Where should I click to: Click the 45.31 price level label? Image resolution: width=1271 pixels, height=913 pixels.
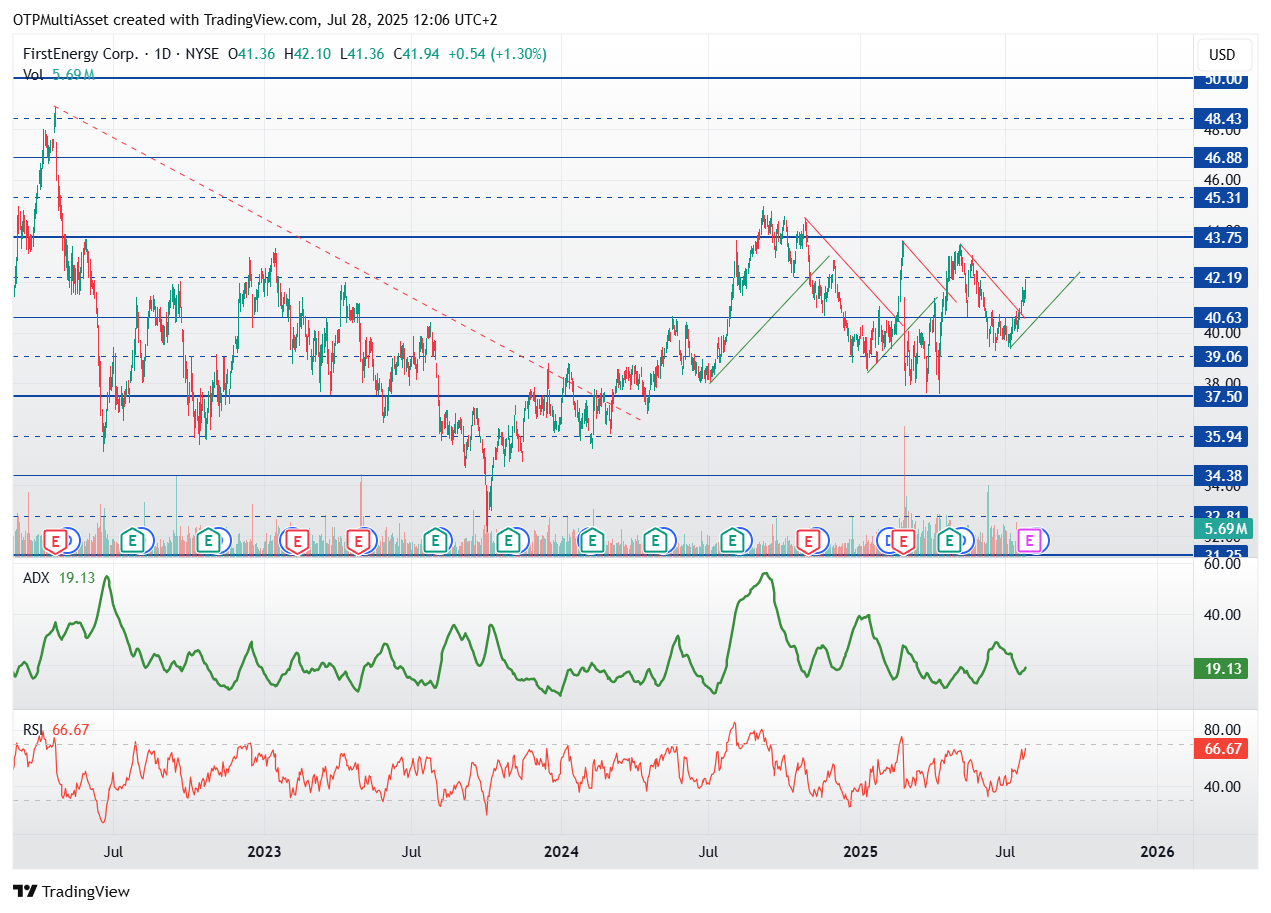tap(1221, 198)
